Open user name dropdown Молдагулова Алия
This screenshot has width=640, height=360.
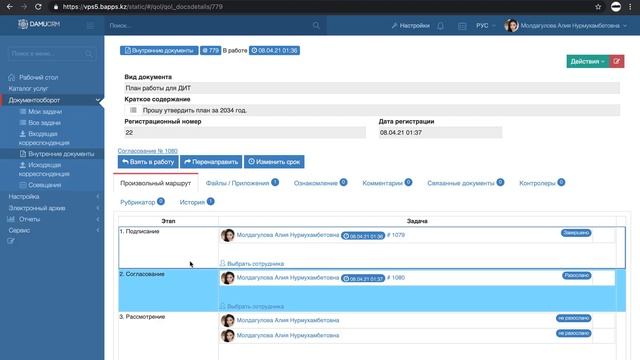pos(573,25)
